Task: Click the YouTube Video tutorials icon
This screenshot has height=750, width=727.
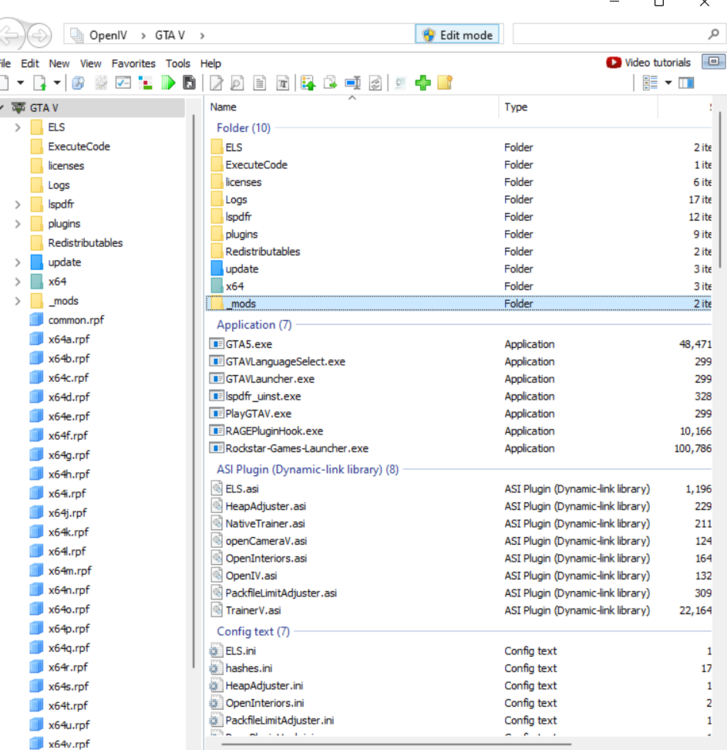Action: [613, 63]
